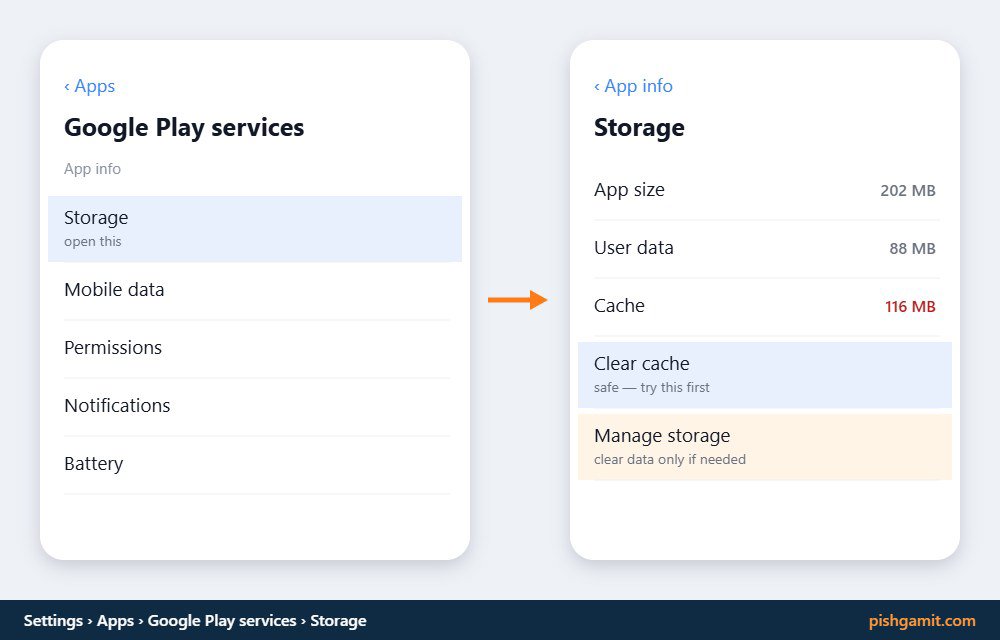
Task: Tap the Manage storage option
Action: click(x=765, y=447)
